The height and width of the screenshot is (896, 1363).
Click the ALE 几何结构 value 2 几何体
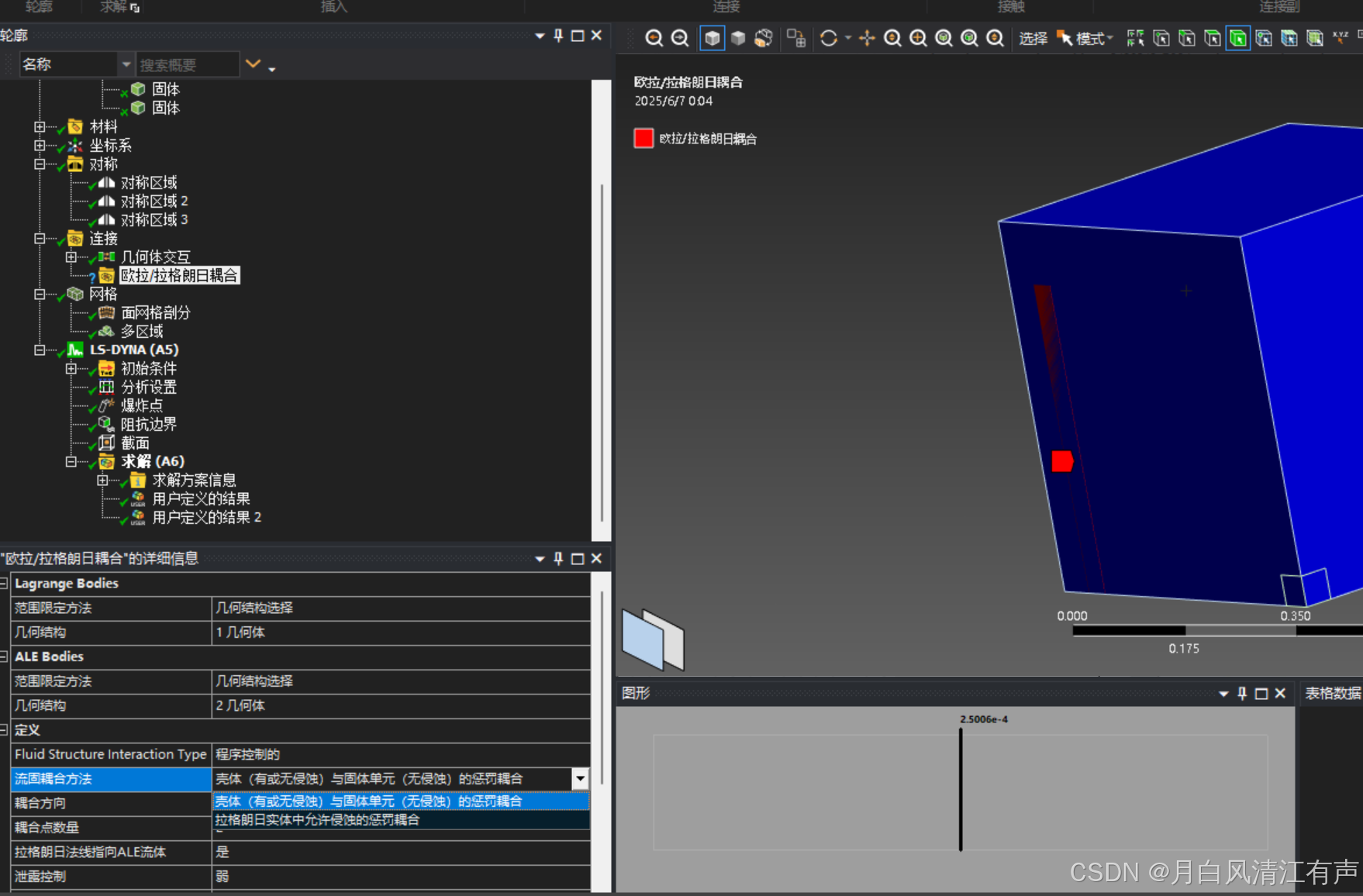click(x=400, y=705)
